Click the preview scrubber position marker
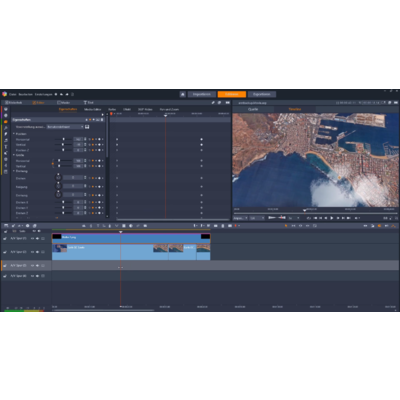 304,210
